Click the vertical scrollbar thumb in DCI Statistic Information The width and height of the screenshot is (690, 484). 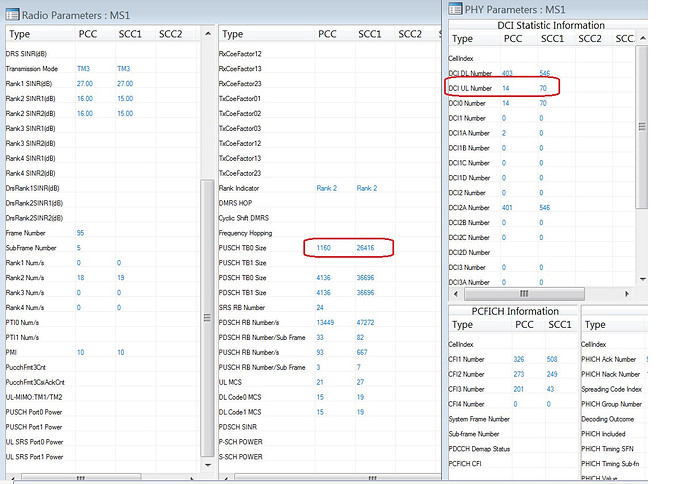coord(642,127)
